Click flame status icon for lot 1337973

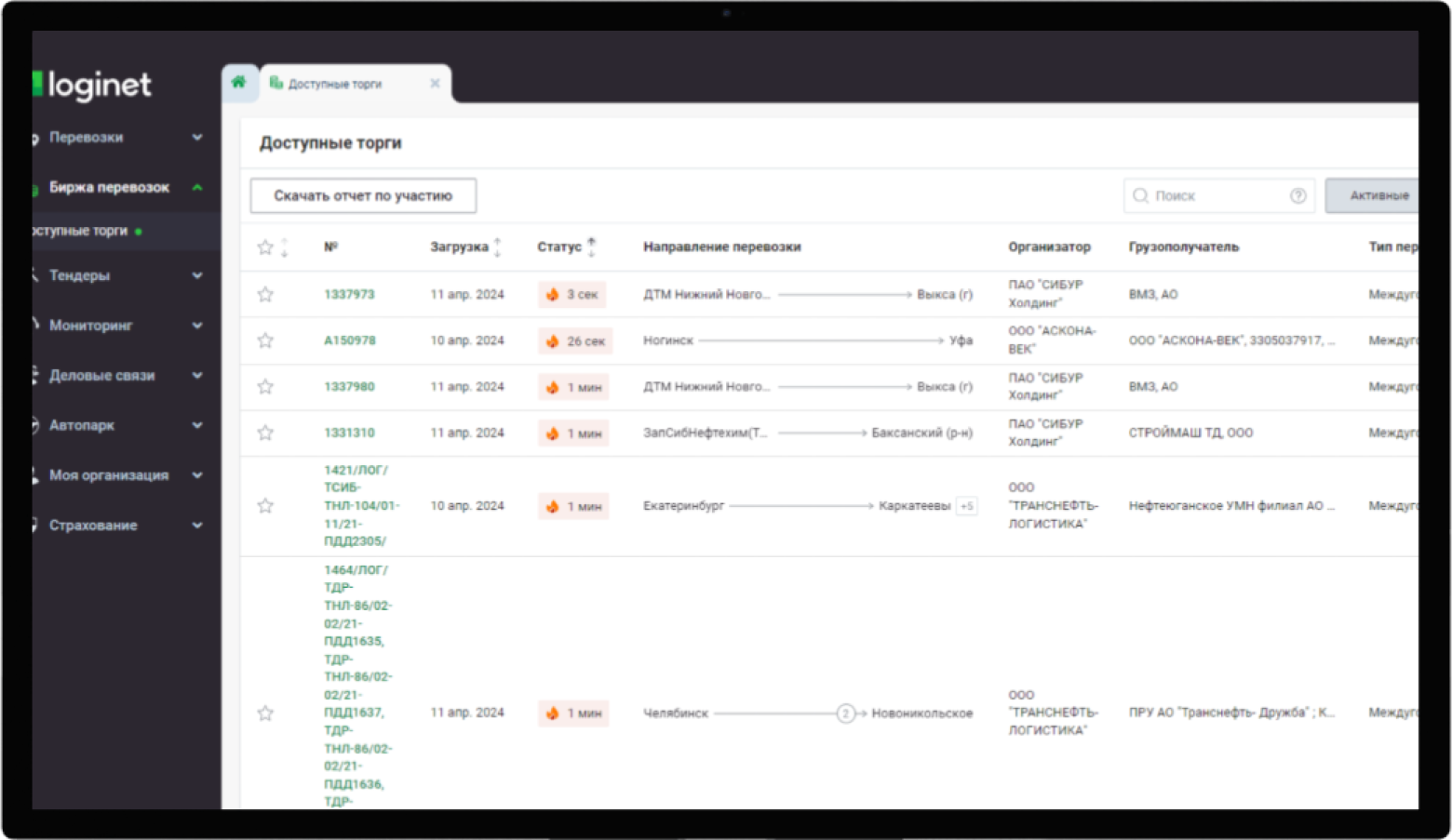coord(552,294)
